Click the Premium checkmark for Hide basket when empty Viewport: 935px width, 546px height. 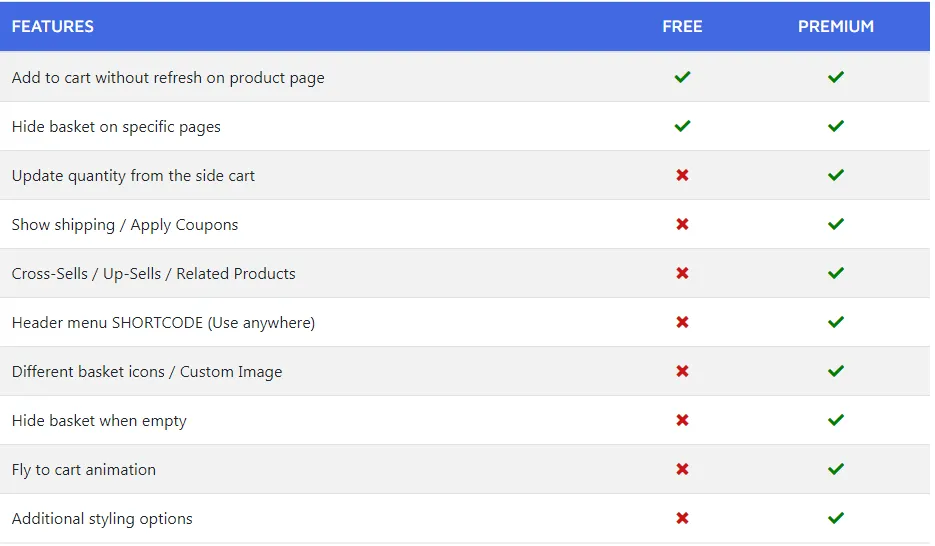click(836, 420)
